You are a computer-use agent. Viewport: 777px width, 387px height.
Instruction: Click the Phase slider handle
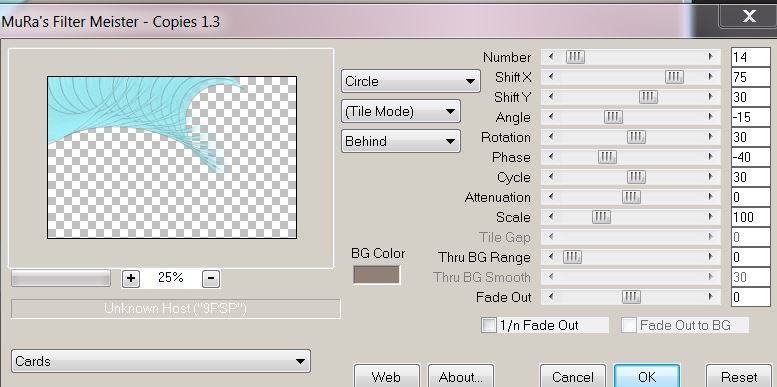coord(607,157)
